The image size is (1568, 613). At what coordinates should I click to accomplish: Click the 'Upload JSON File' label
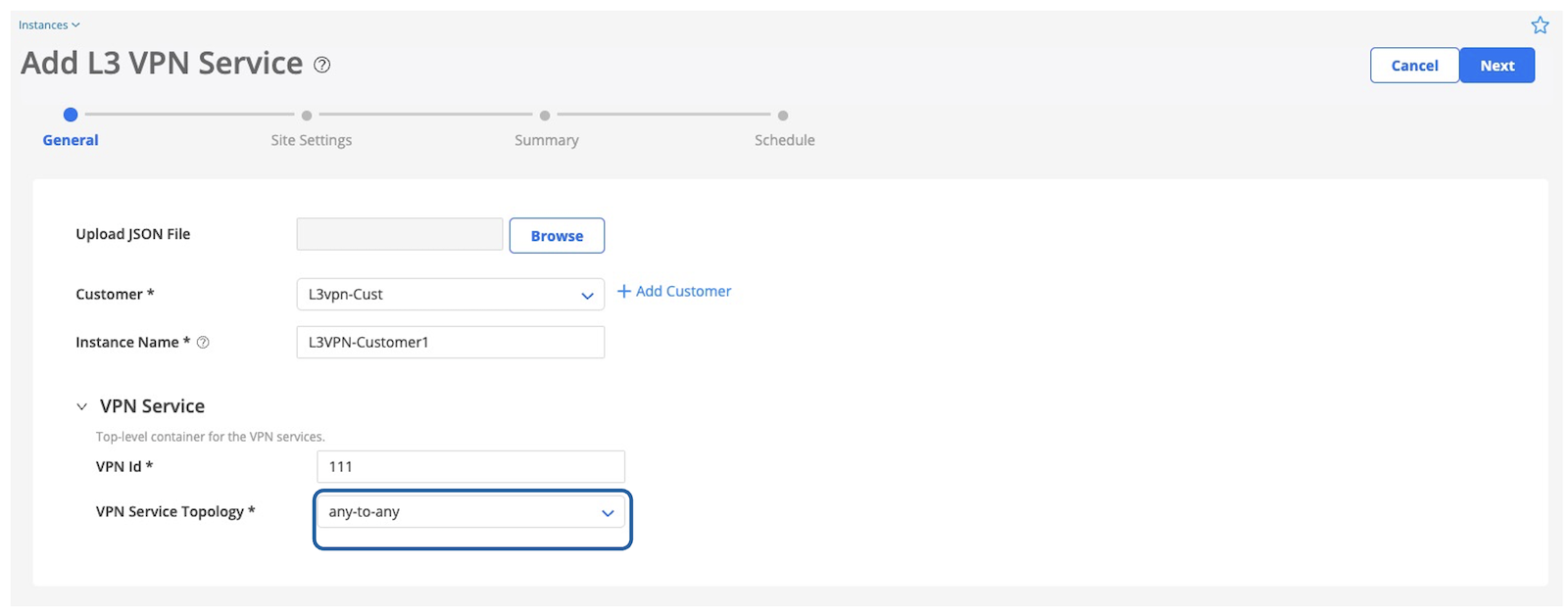133,234
